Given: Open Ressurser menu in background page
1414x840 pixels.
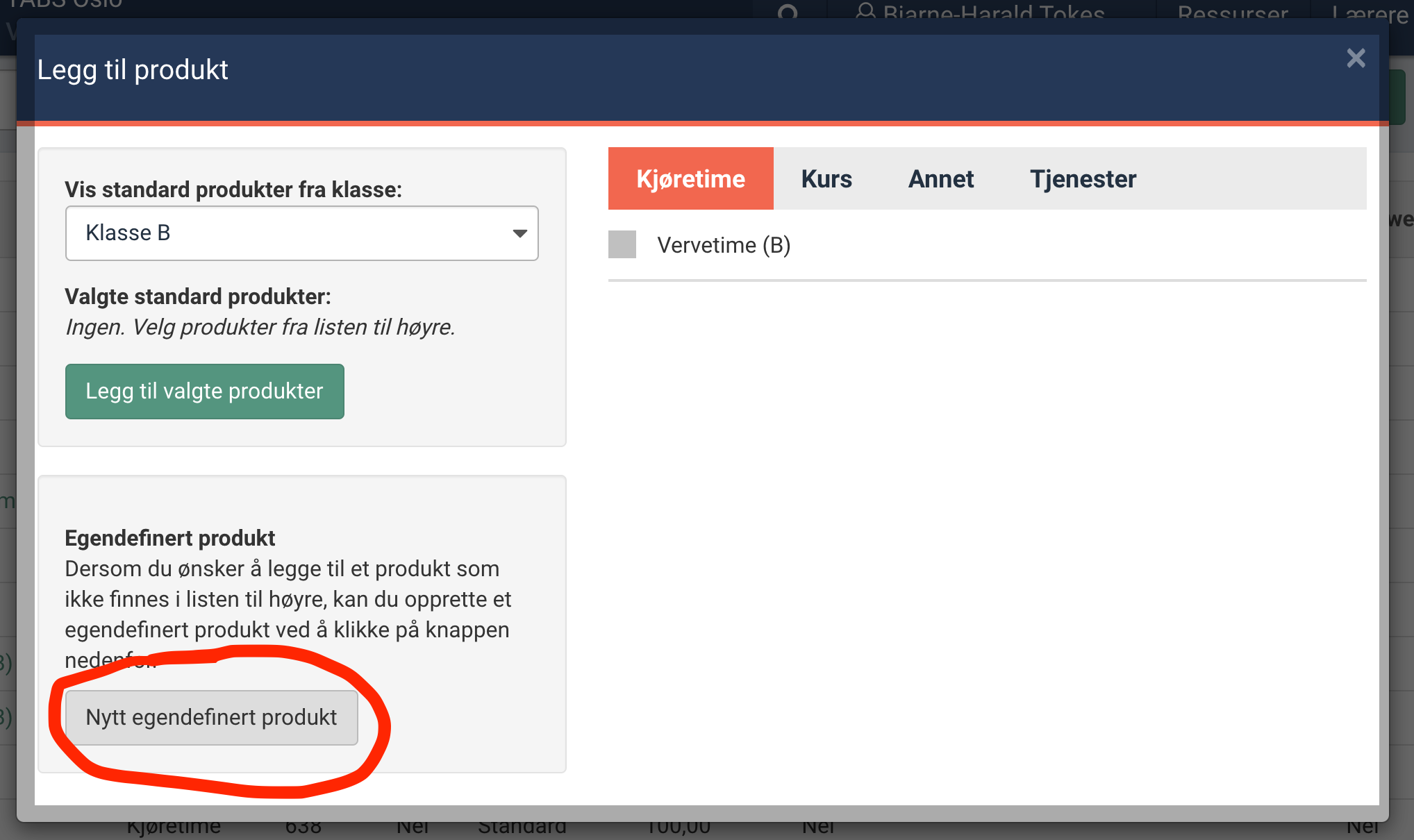Looking at the screenshot, I should 1233,12.
